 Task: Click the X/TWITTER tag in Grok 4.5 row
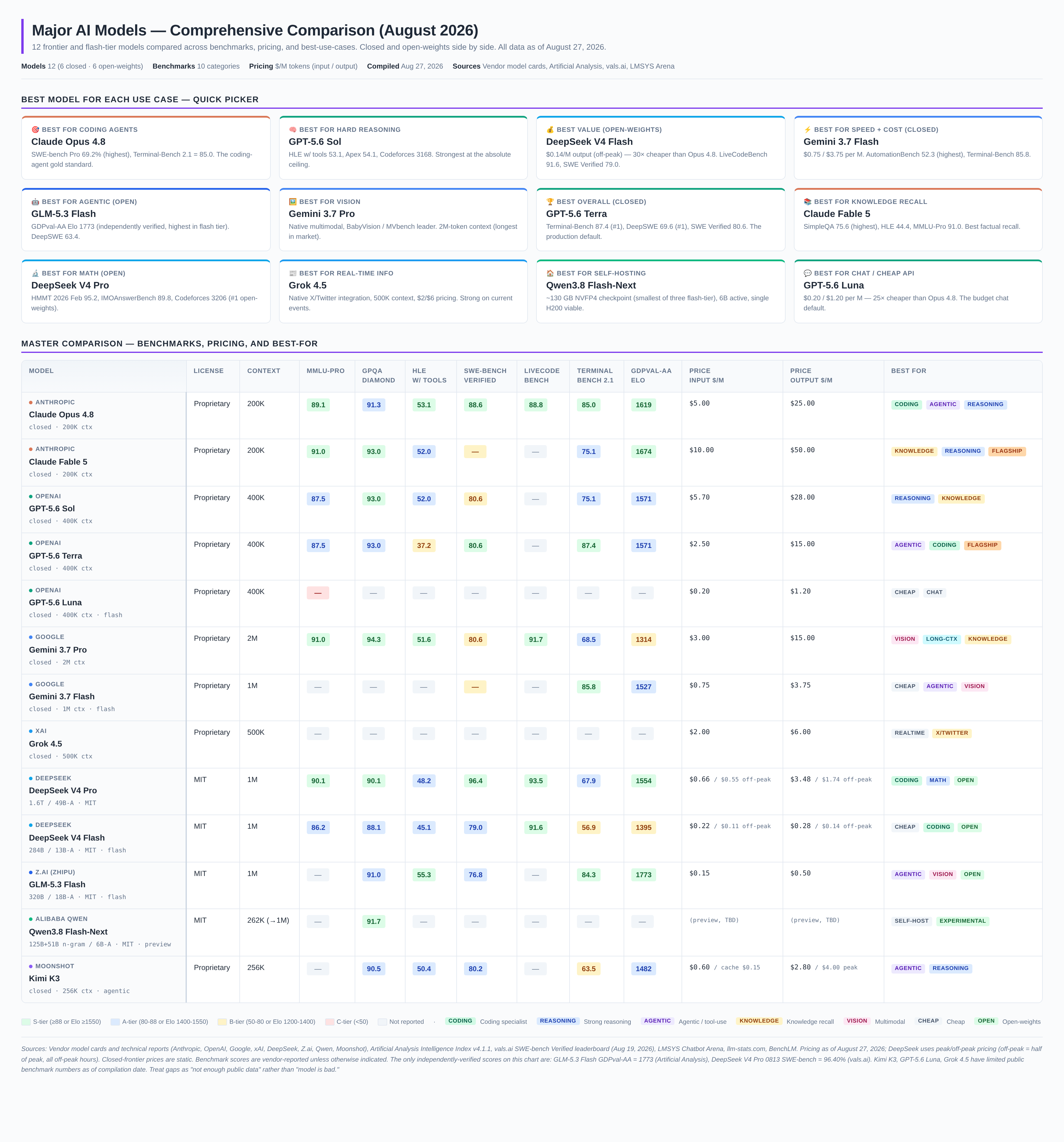pyautogui.click(x=951, y=733)
